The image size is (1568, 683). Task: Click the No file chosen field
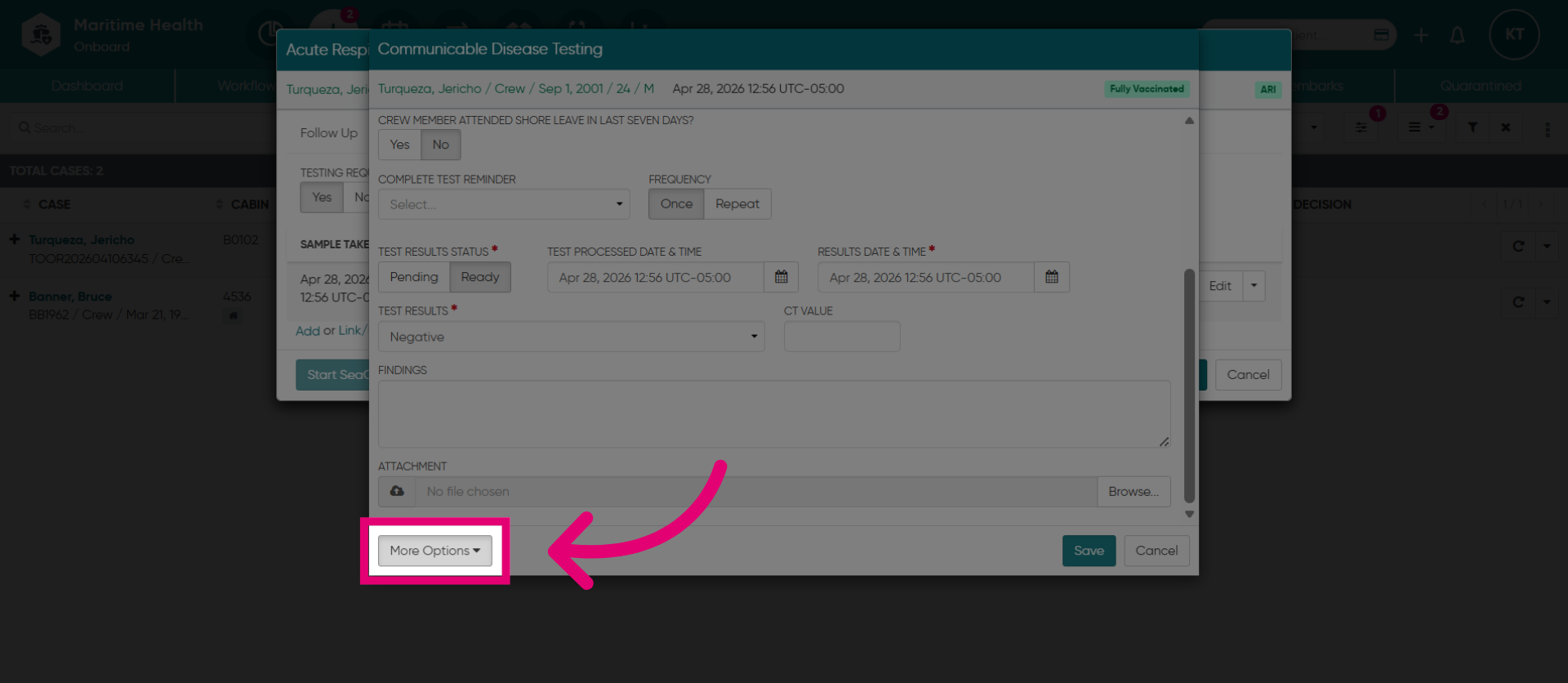(756, 491)
